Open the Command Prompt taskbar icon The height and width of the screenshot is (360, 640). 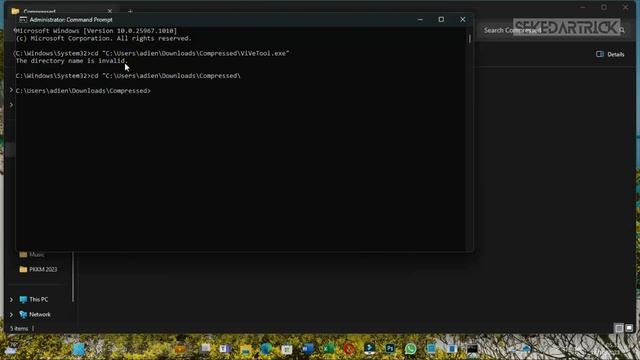472,349
